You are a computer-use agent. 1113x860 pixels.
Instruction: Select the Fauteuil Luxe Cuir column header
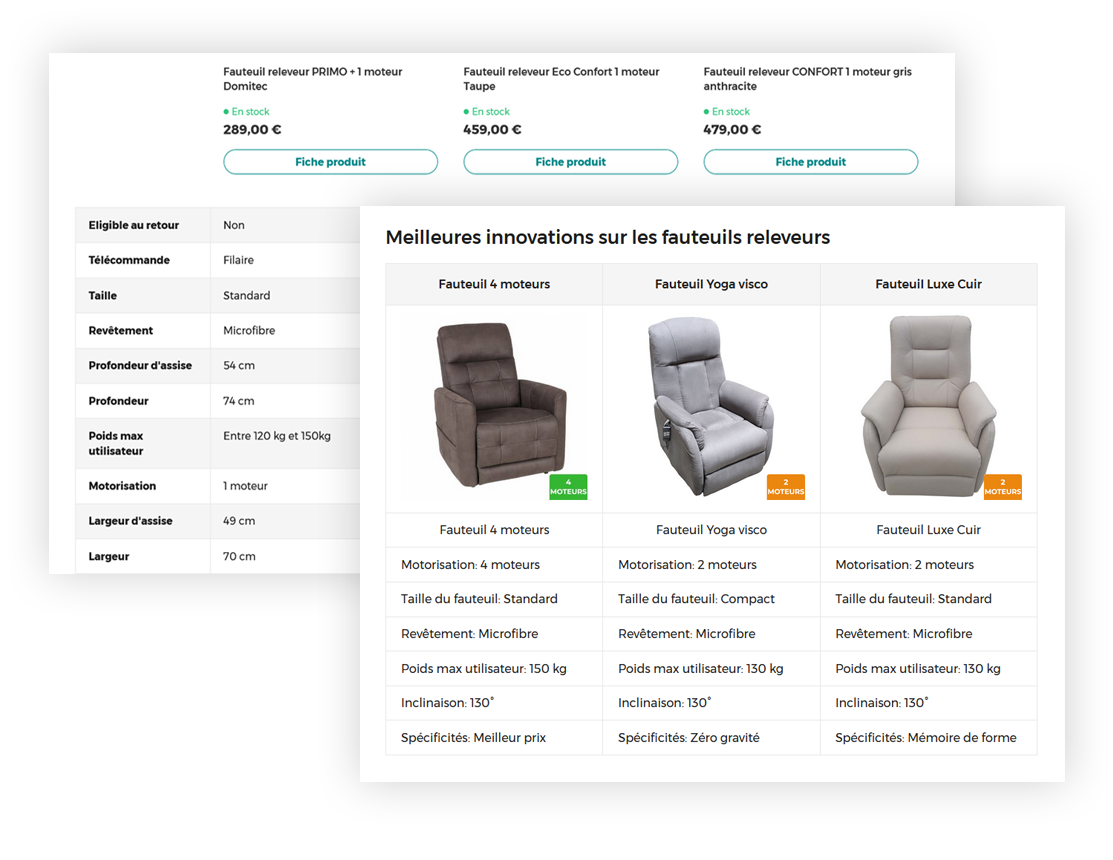[x=928, y=284]
